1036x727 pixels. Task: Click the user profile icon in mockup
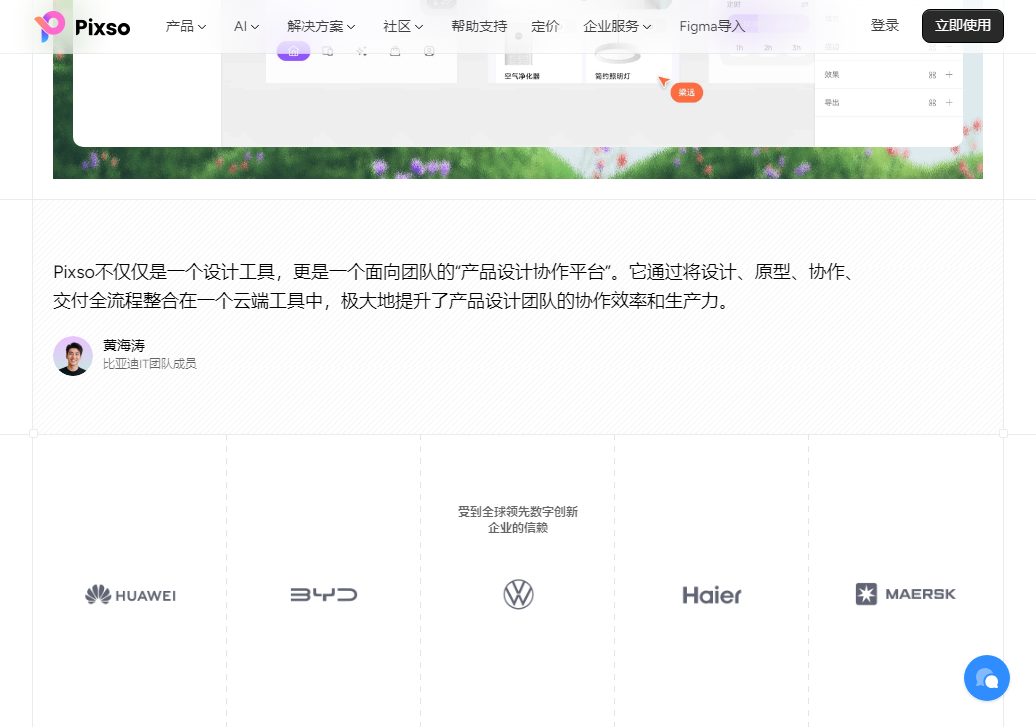coord(429,52)
